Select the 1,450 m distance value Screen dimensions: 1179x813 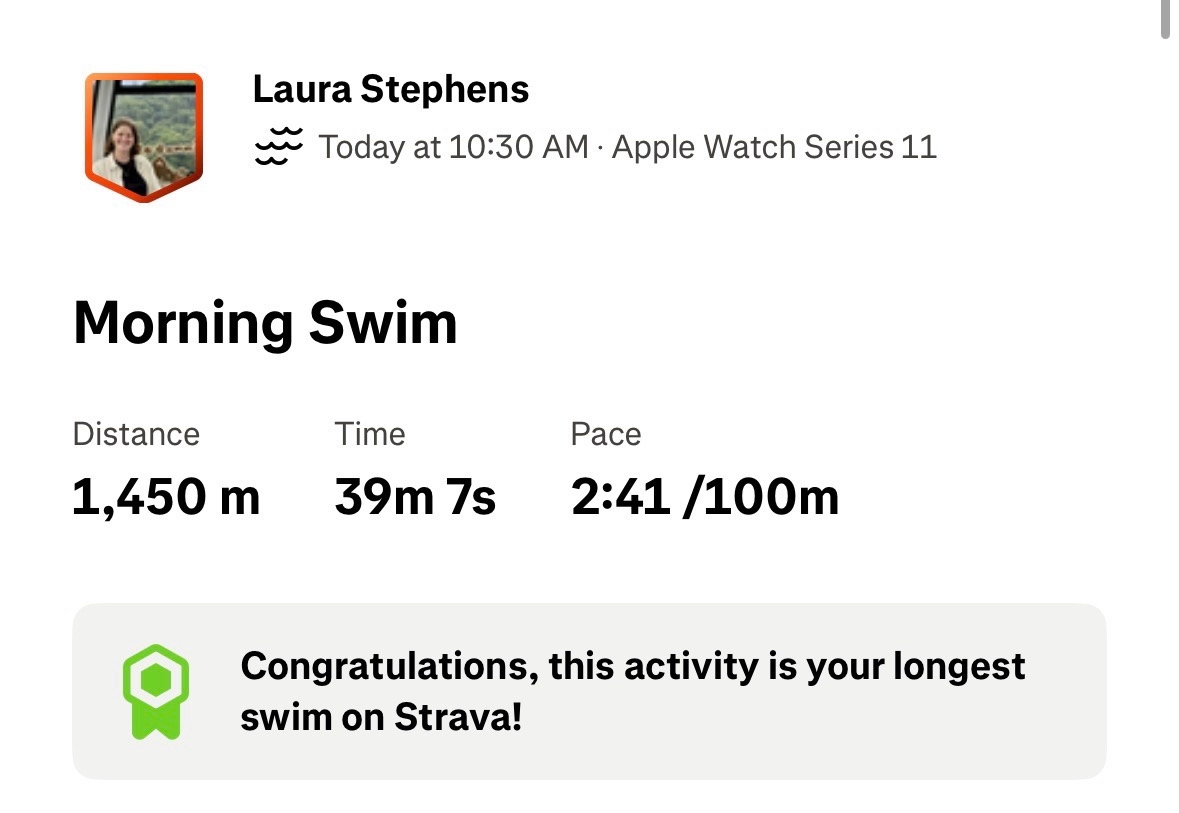point(166,497)
